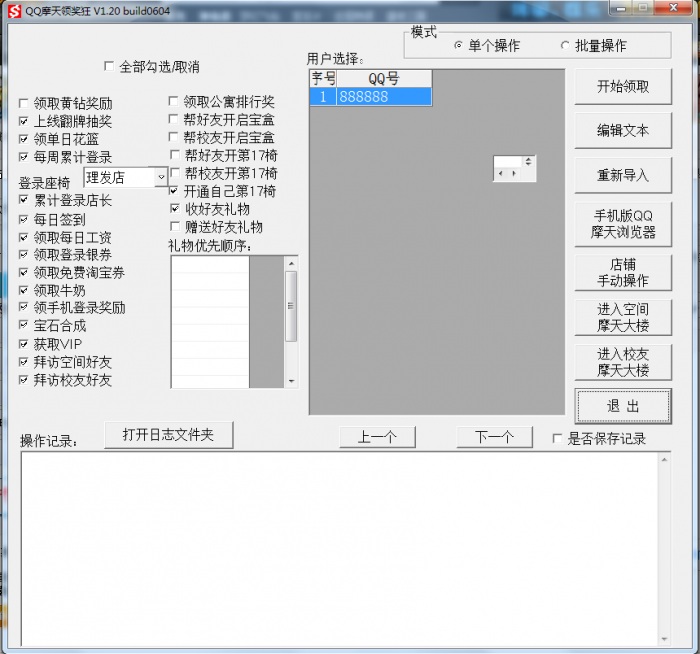Click gift priority list scroll-down arrow
Viewport: 700px width, 654px height.
tap(291, 381)
